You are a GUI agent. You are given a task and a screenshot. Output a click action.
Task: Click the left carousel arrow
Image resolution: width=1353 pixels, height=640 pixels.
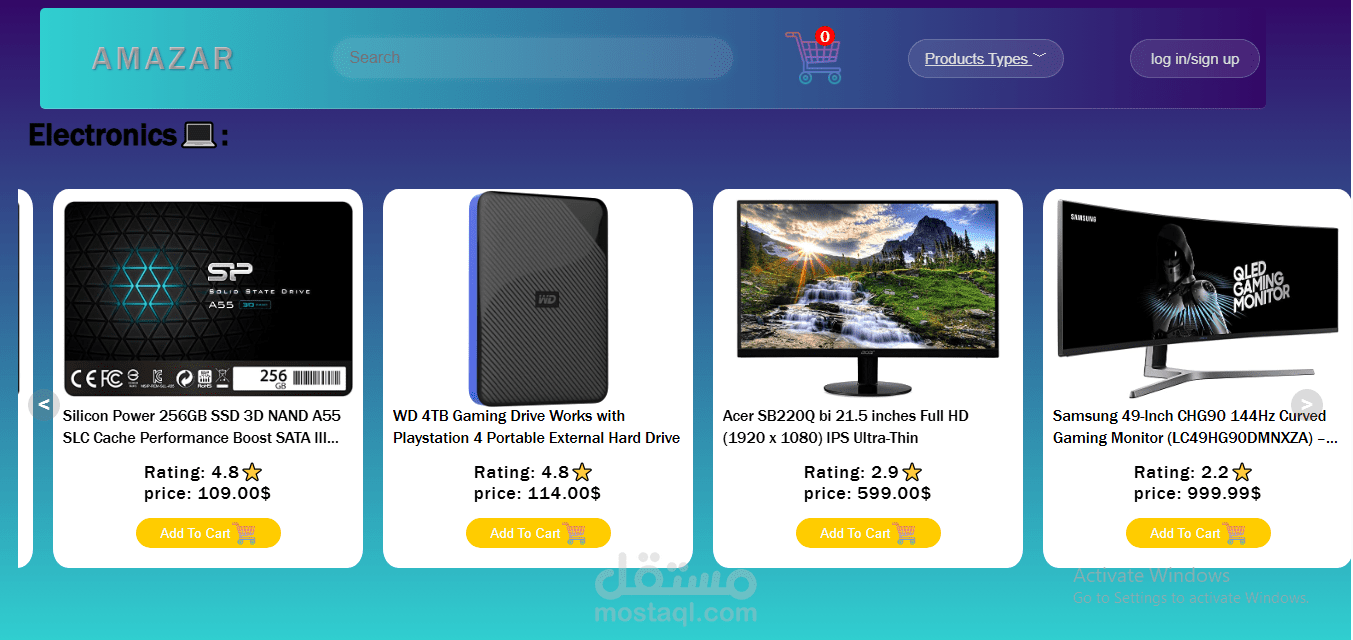pyautogui.click(x=43, y=404)
